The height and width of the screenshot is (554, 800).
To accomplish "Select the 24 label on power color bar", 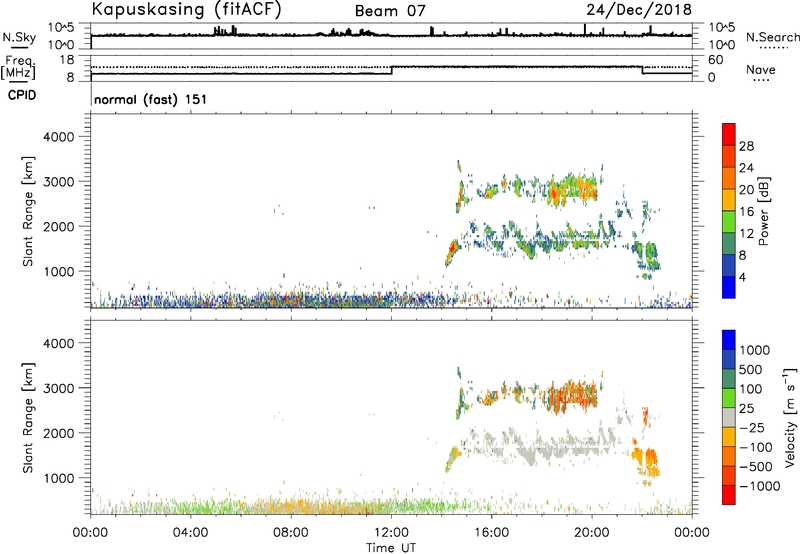I will 746,168.
